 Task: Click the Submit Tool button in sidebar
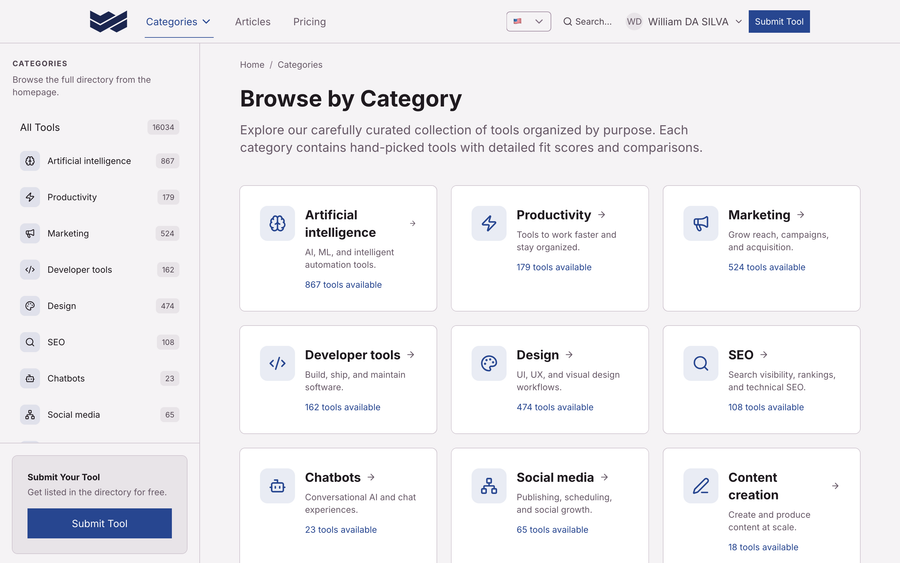tap(99, 523)
